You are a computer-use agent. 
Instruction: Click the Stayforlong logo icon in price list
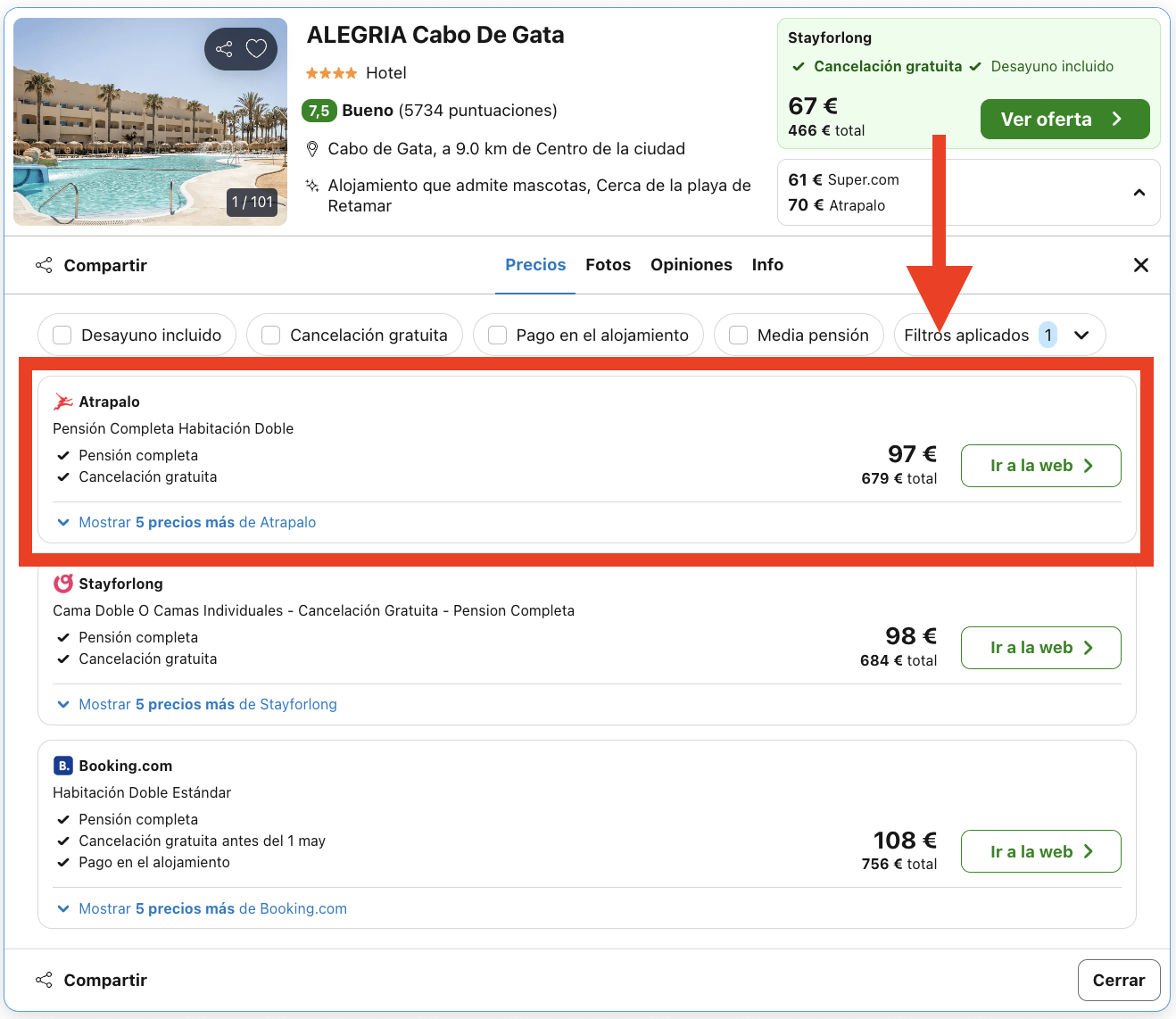coord(63,584)
